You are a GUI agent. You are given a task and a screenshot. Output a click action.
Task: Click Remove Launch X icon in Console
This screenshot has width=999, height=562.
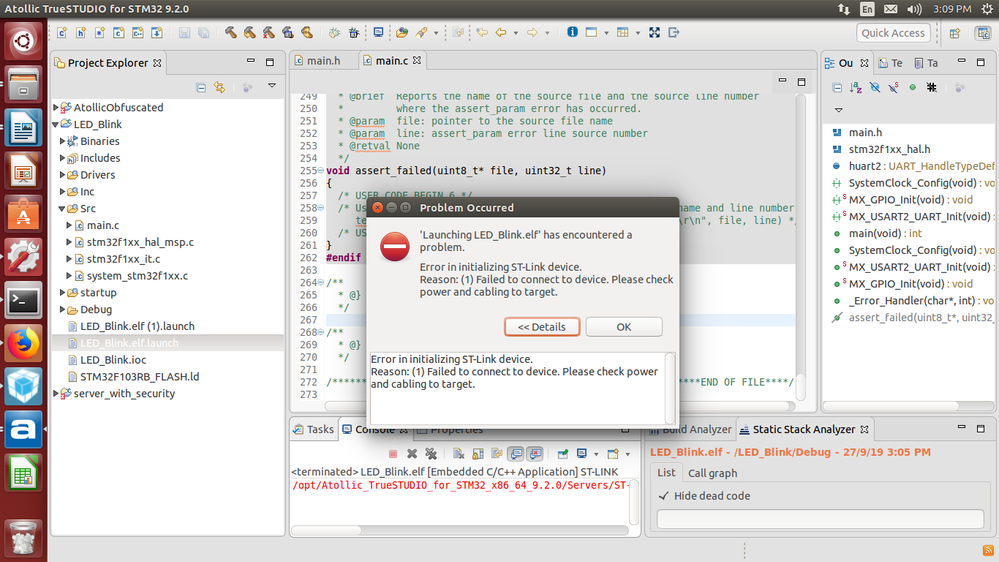coord(412,454)
